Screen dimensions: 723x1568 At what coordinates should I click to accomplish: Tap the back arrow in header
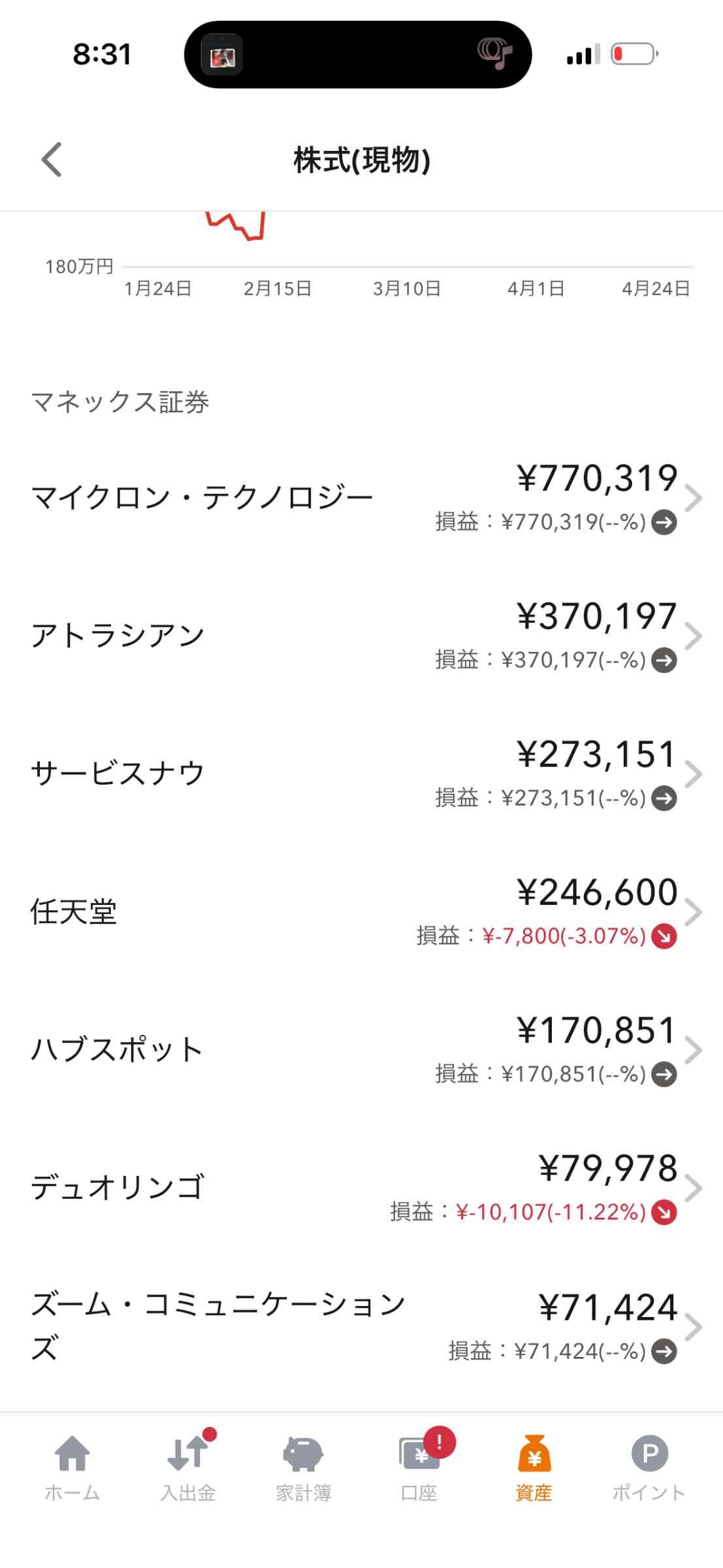[52, 159]
